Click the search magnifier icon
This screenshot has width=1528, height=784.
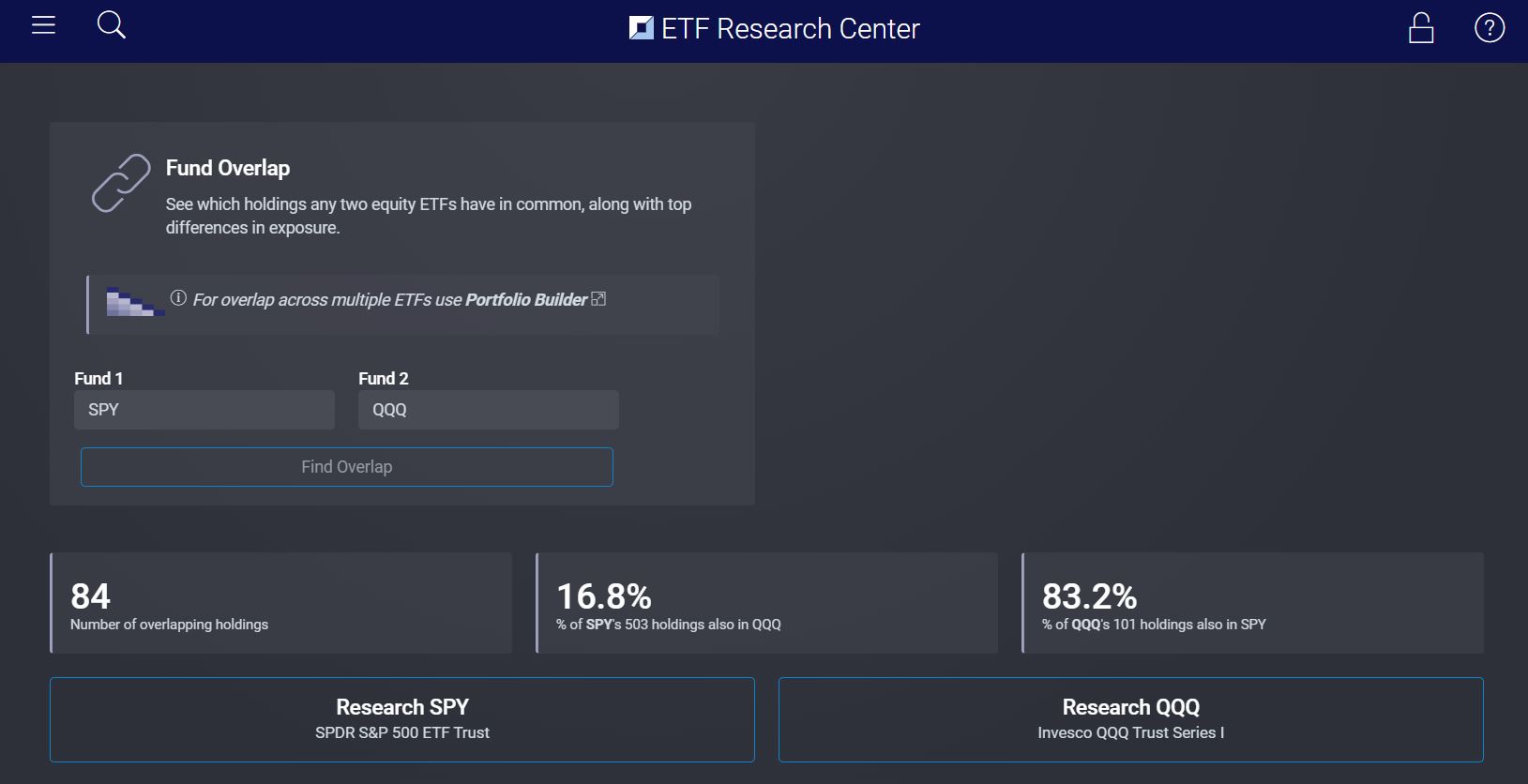tap(112, 25)
